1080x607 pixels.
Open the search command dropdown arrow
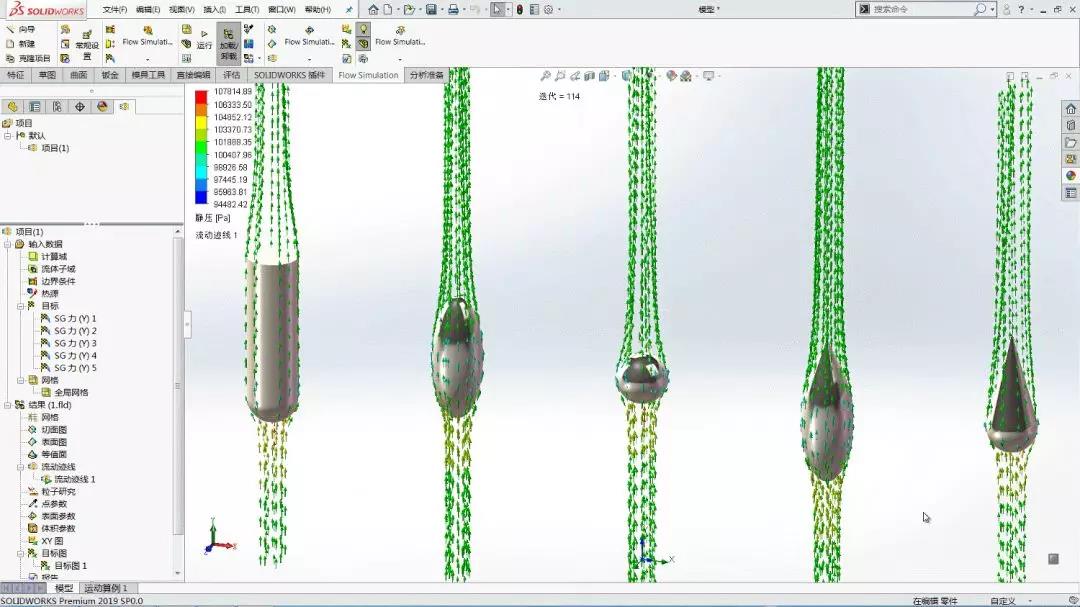tap(993, 10)
